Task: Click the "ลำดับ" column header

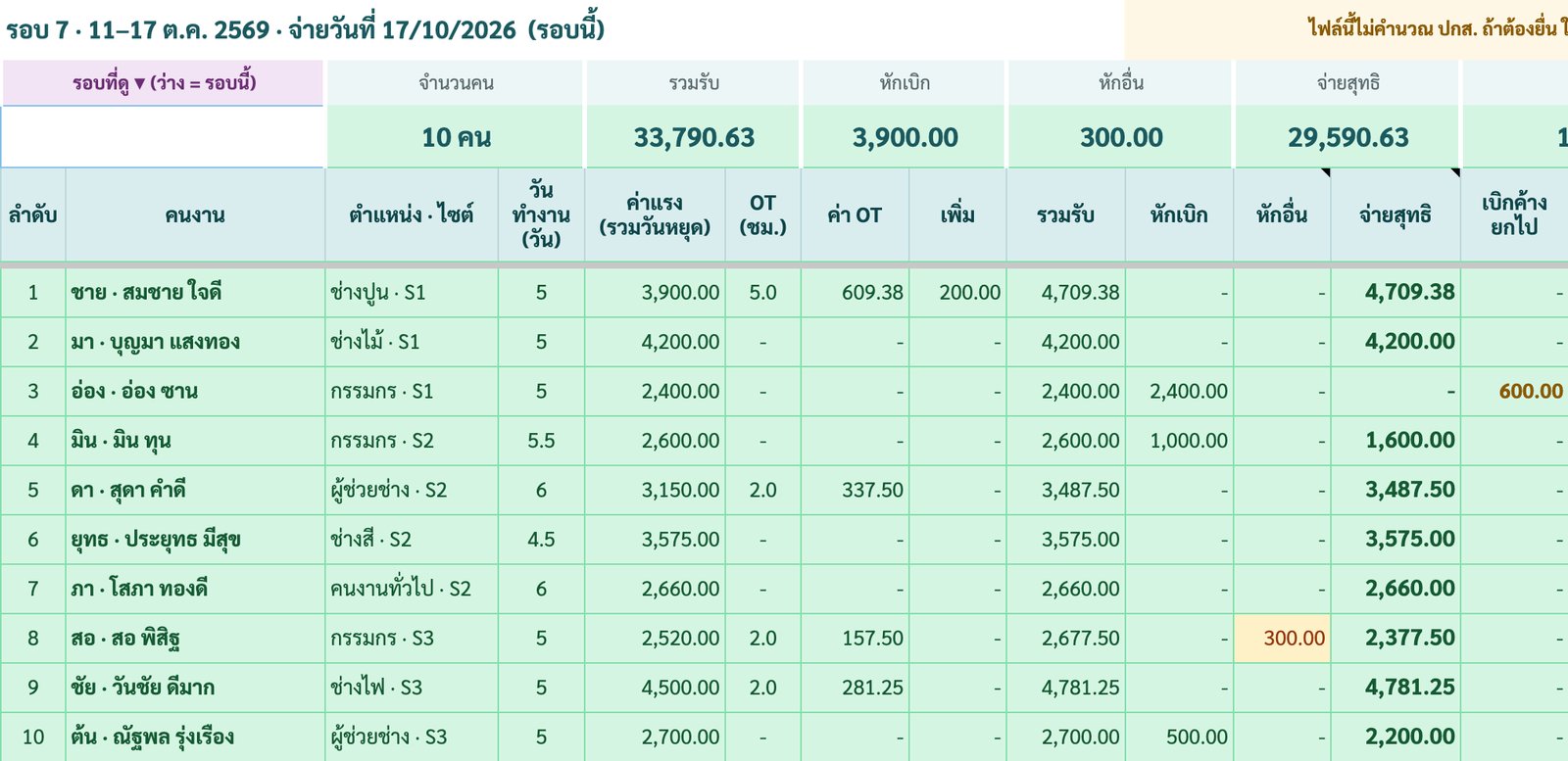Action: pyautogui.click(x=33, y=214)
